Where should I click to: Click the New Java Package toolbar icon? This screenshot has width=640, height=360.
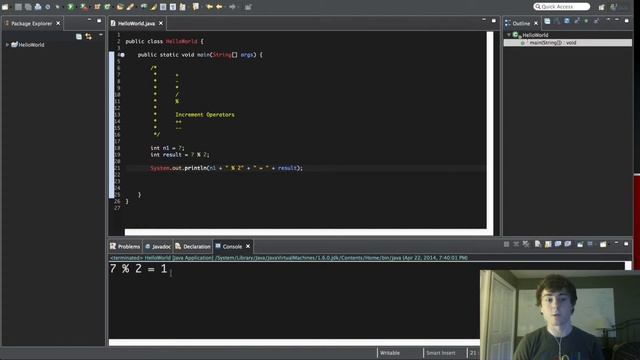tap(97, 7)
